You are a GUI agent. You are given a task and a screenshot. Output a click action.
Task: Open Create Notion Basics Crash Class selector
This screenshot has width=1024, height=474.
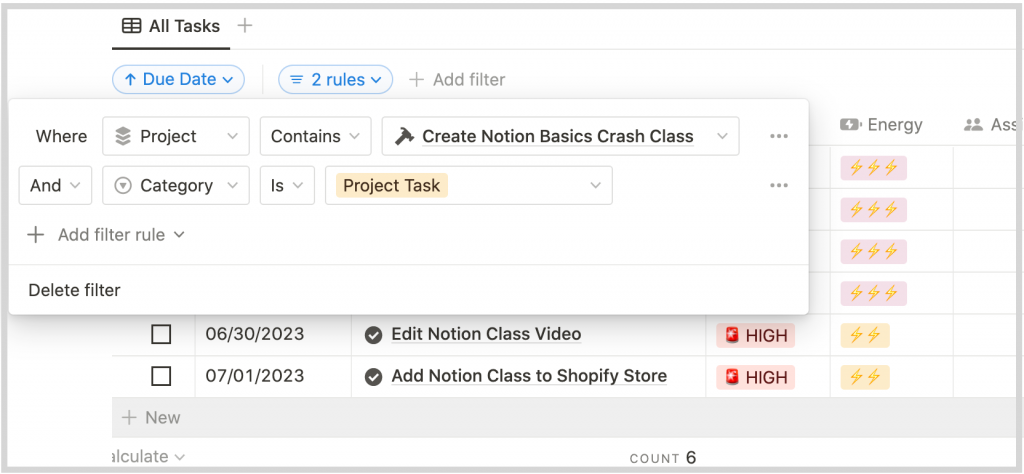point(560,136)
